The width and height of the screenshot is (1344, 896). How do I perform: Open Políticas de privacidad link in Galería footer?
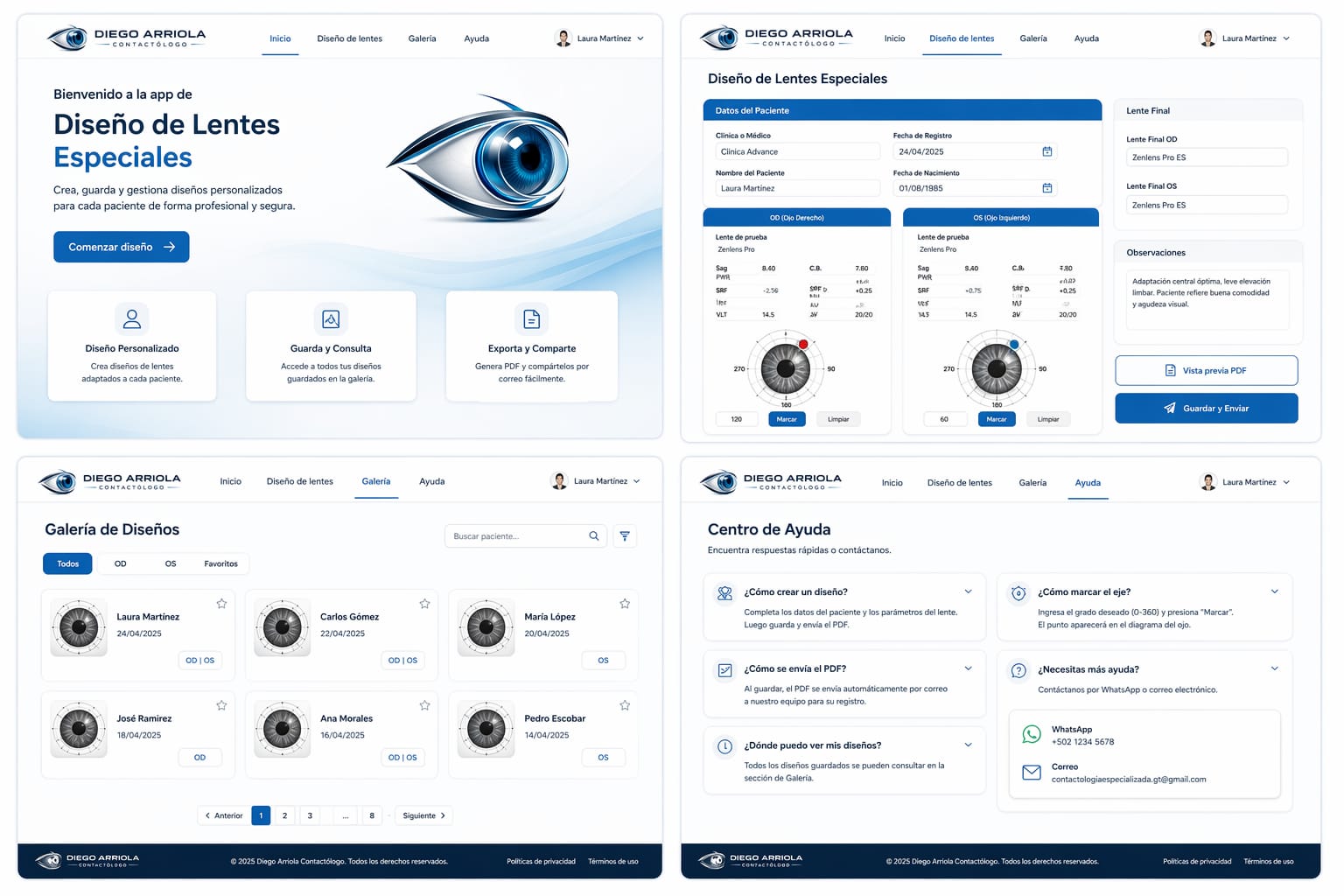541,861
